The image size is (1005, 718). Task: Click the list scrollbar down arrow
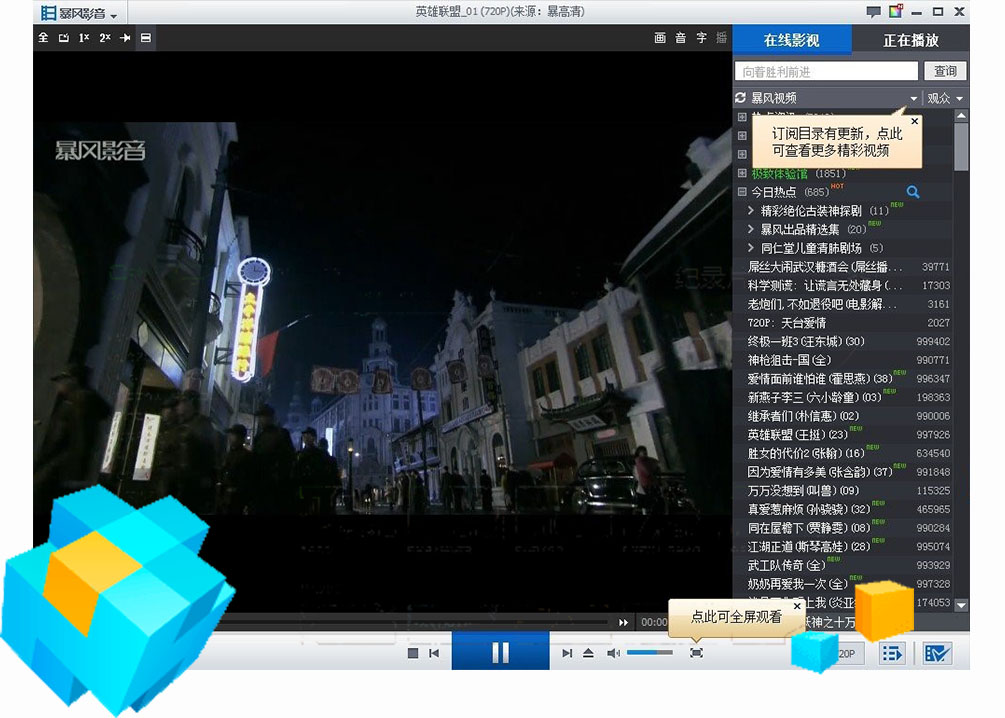click(961, 605)
